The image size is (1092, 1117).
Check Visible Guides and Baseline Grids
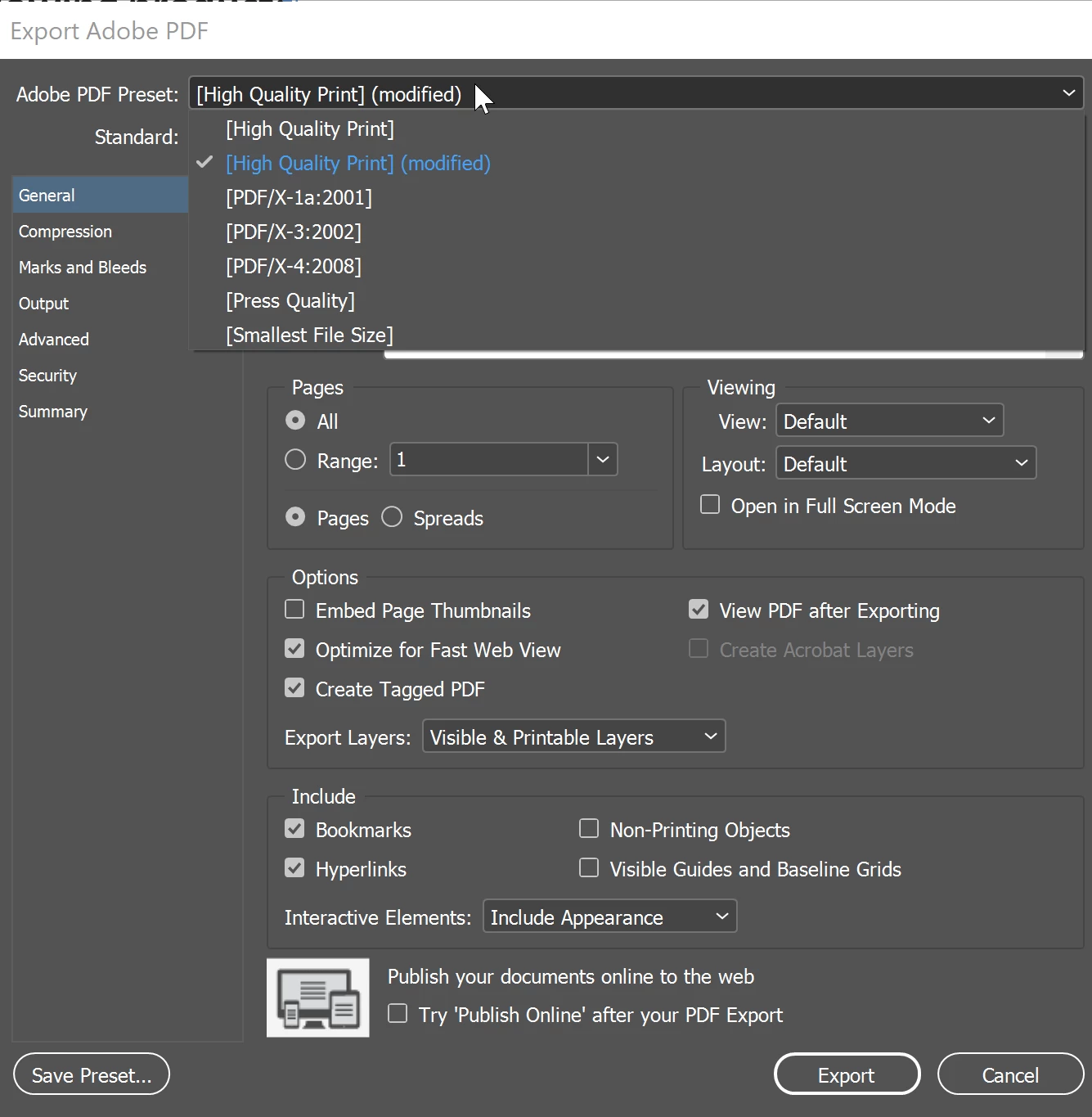point(589,867)
